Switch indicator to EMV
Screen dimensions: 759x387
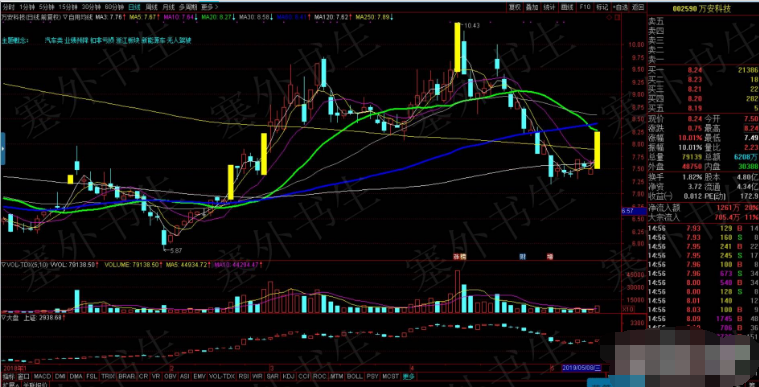(199, 376)
